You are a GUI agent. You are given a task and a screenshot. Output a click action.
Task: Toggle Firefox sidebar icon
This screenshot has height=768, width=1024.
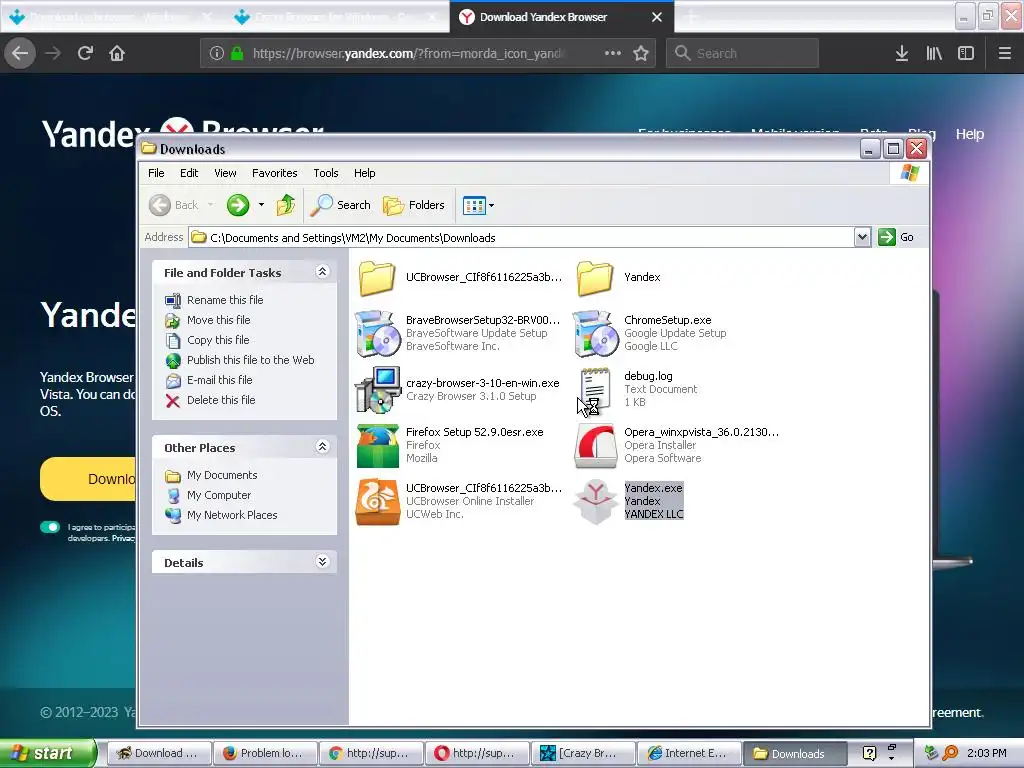(966, 53)
